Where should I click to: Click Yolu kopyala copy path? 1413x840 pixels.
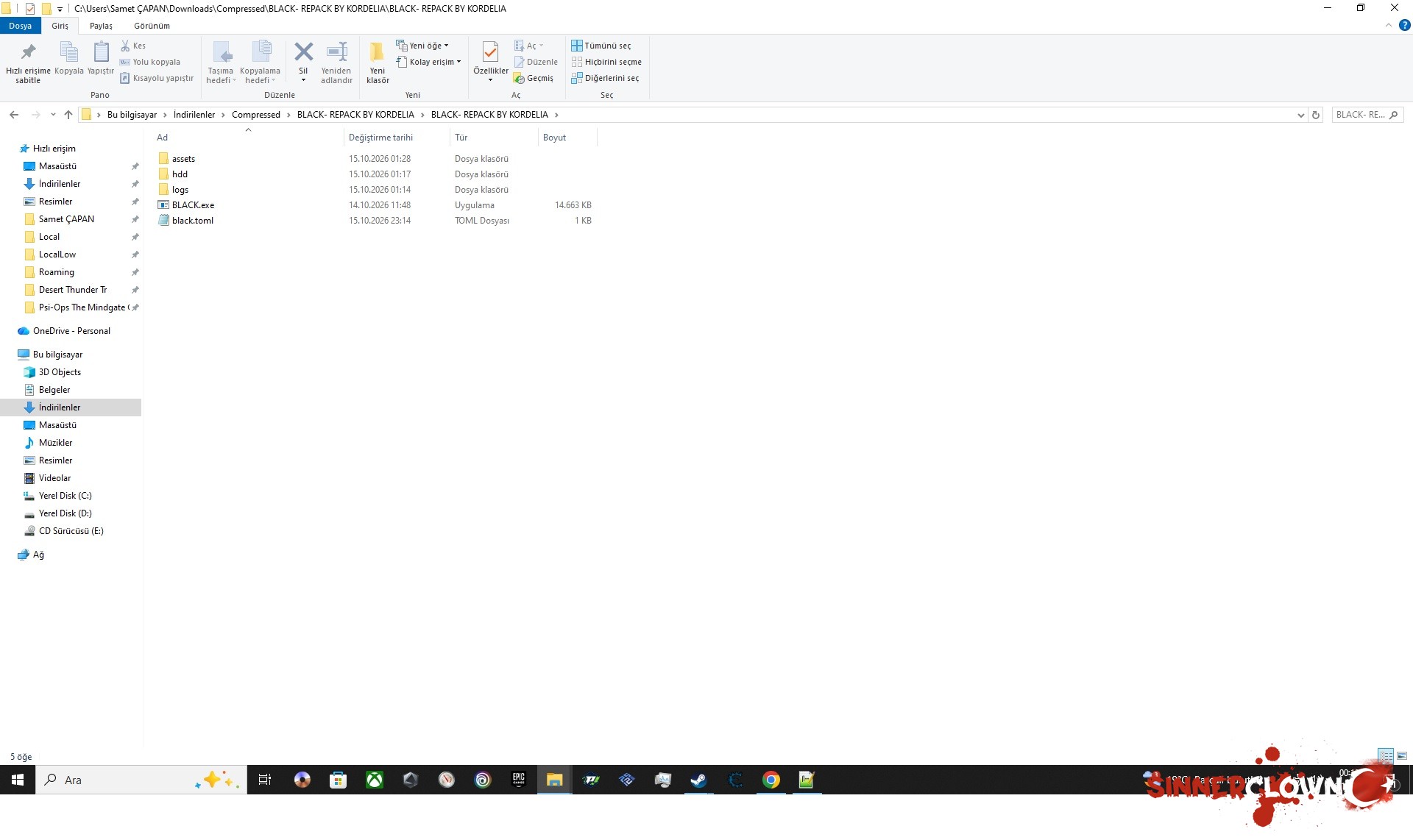click(150, 62)
